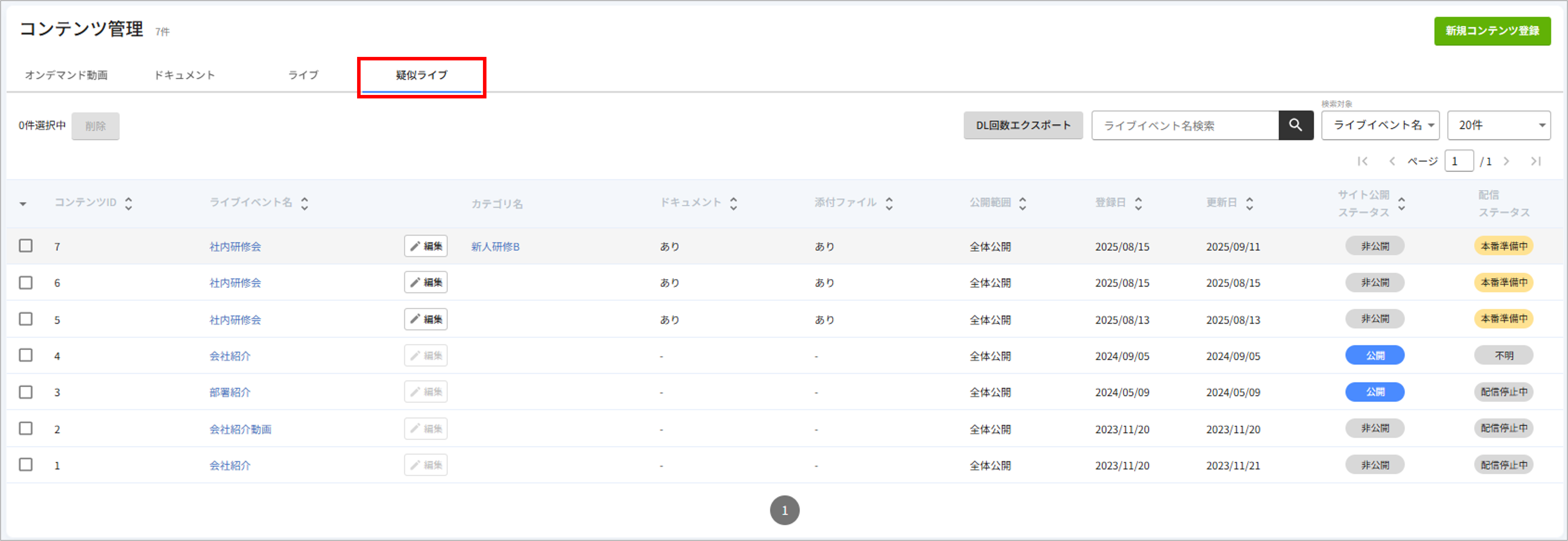Click 本番準備中 badge in row 7
The width and height of the screenshot is (1568, 541).
point(1504,246)
